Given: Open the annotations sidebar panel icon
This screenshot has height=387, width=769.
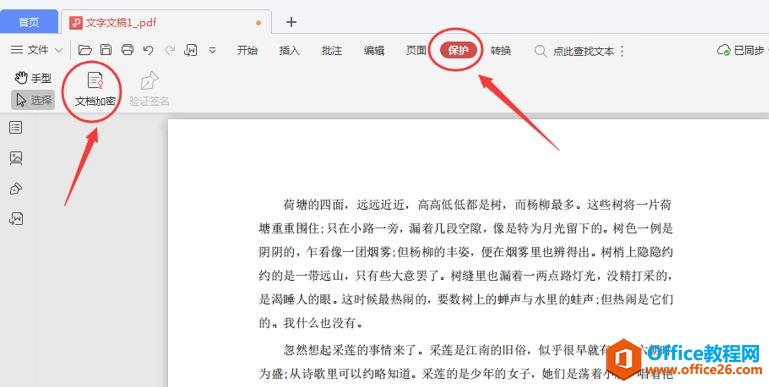Looking at the screenshot, I should pyautogui.click(x=16, y=188).
